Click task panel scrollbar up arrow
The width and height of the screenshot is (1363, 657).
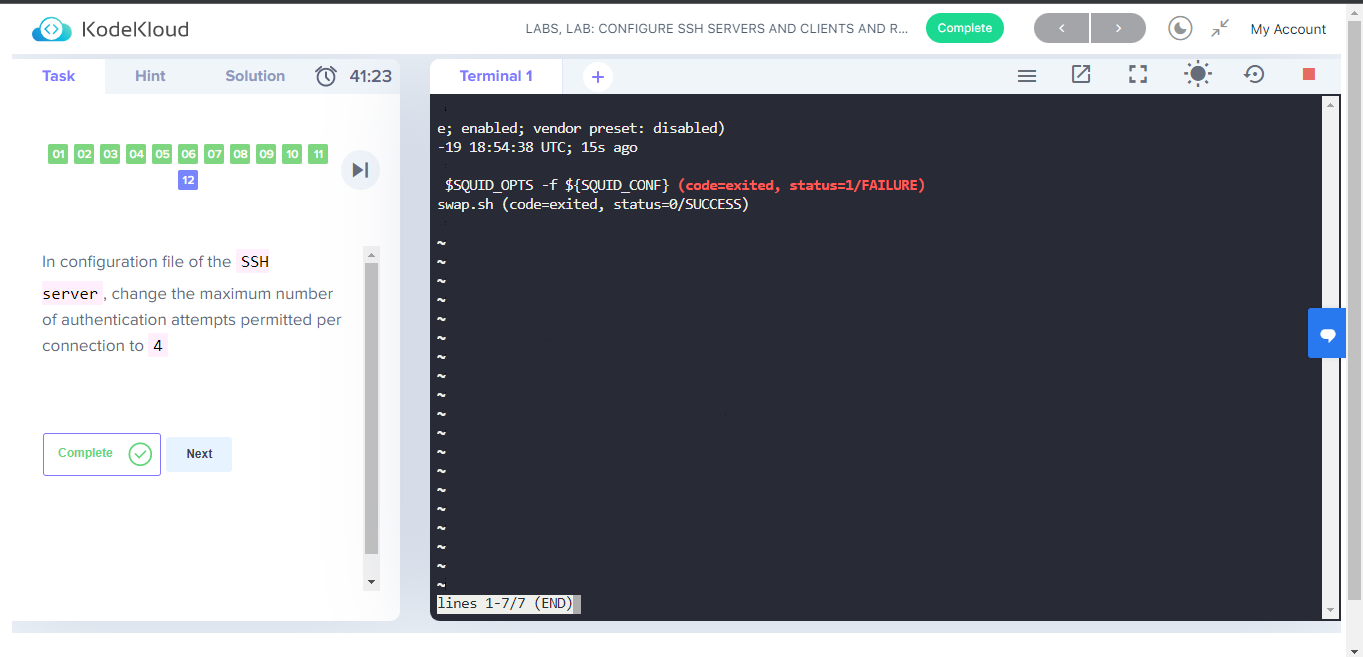tap(372, 254)
